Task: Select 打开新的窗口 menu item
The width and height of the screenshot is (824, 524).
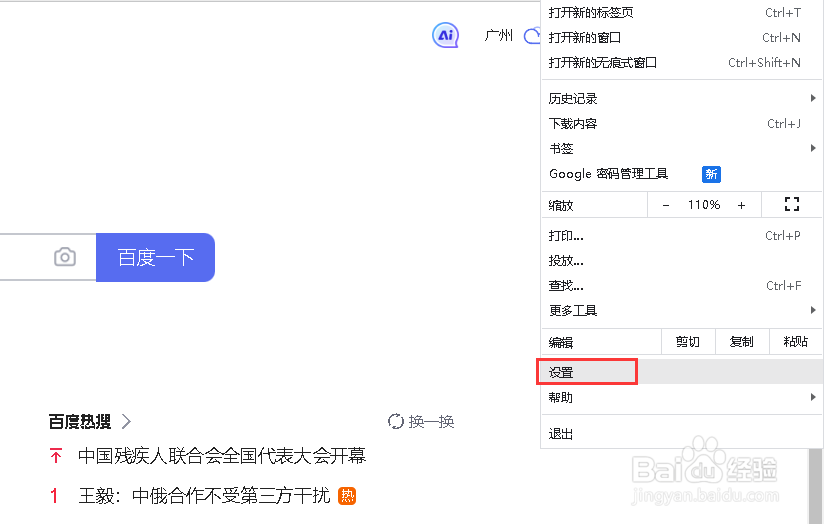Action: 682,37
